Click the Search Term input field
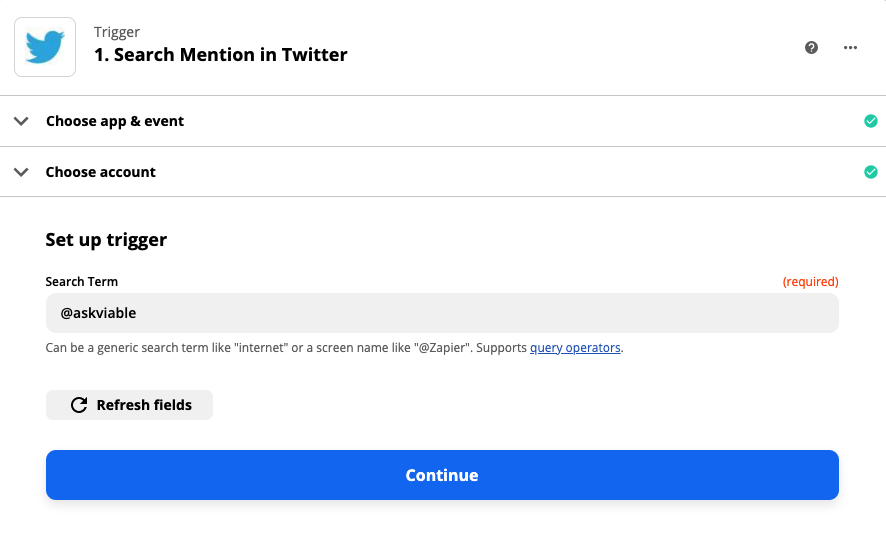 pos(442,313)
